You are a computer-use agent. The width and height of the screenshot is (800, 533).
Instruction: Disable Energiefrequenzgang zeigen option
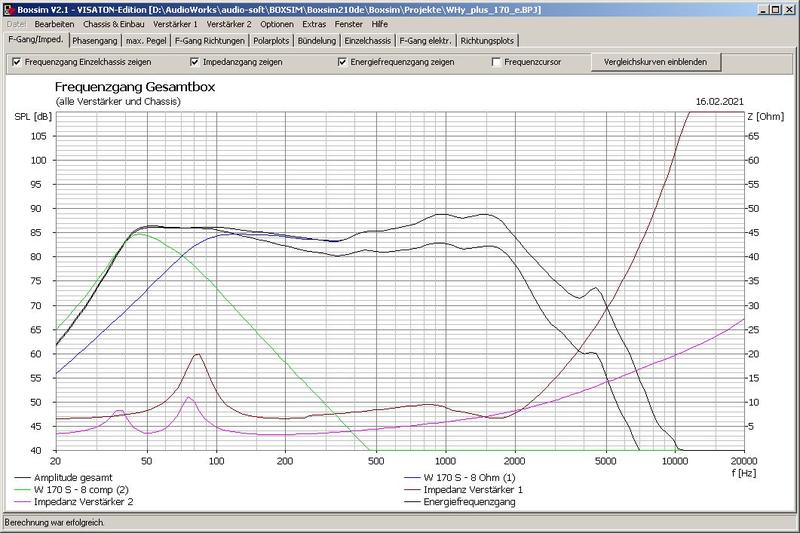344,62
